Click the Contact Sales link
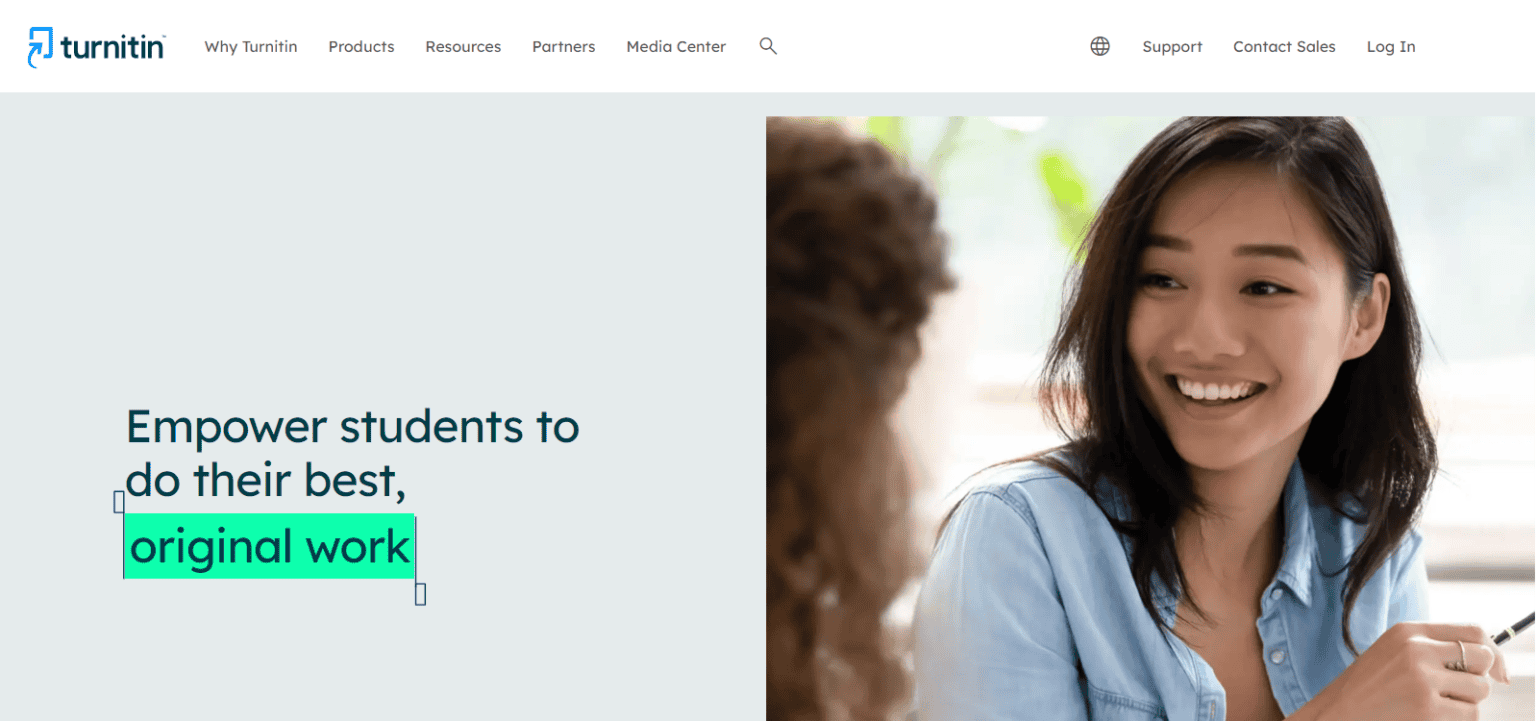Viewport: 1536px width, 721px height. [1284, 47]
